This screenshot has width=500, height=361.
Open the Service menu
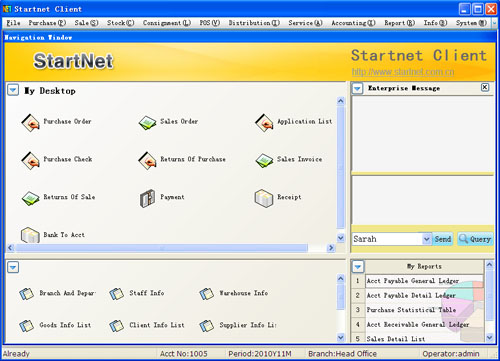pyautogui.click(x=305, y=23)
